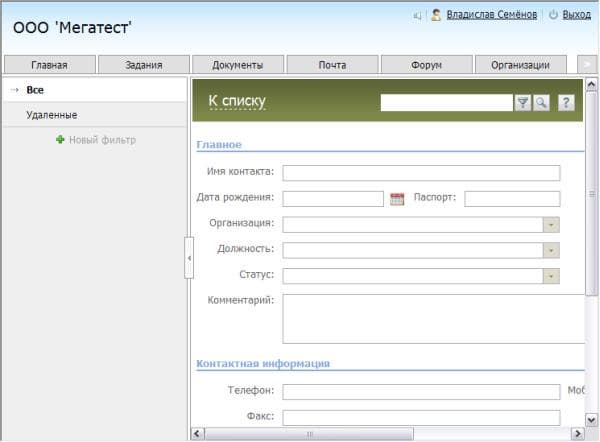The width and height of the screenshot is (600, 442).
Task: Switch to the Организации tab
Action: coord(520,65)
